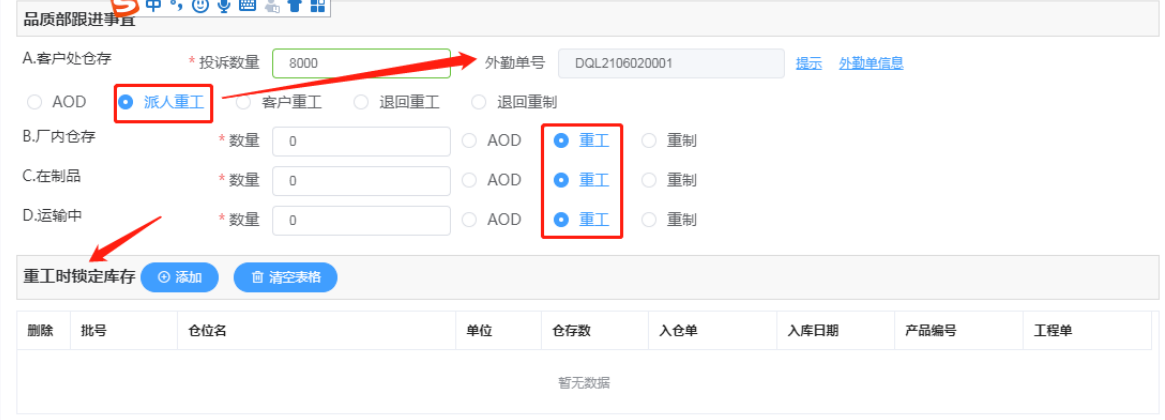Click the 清空表格 button

point(285,277)
